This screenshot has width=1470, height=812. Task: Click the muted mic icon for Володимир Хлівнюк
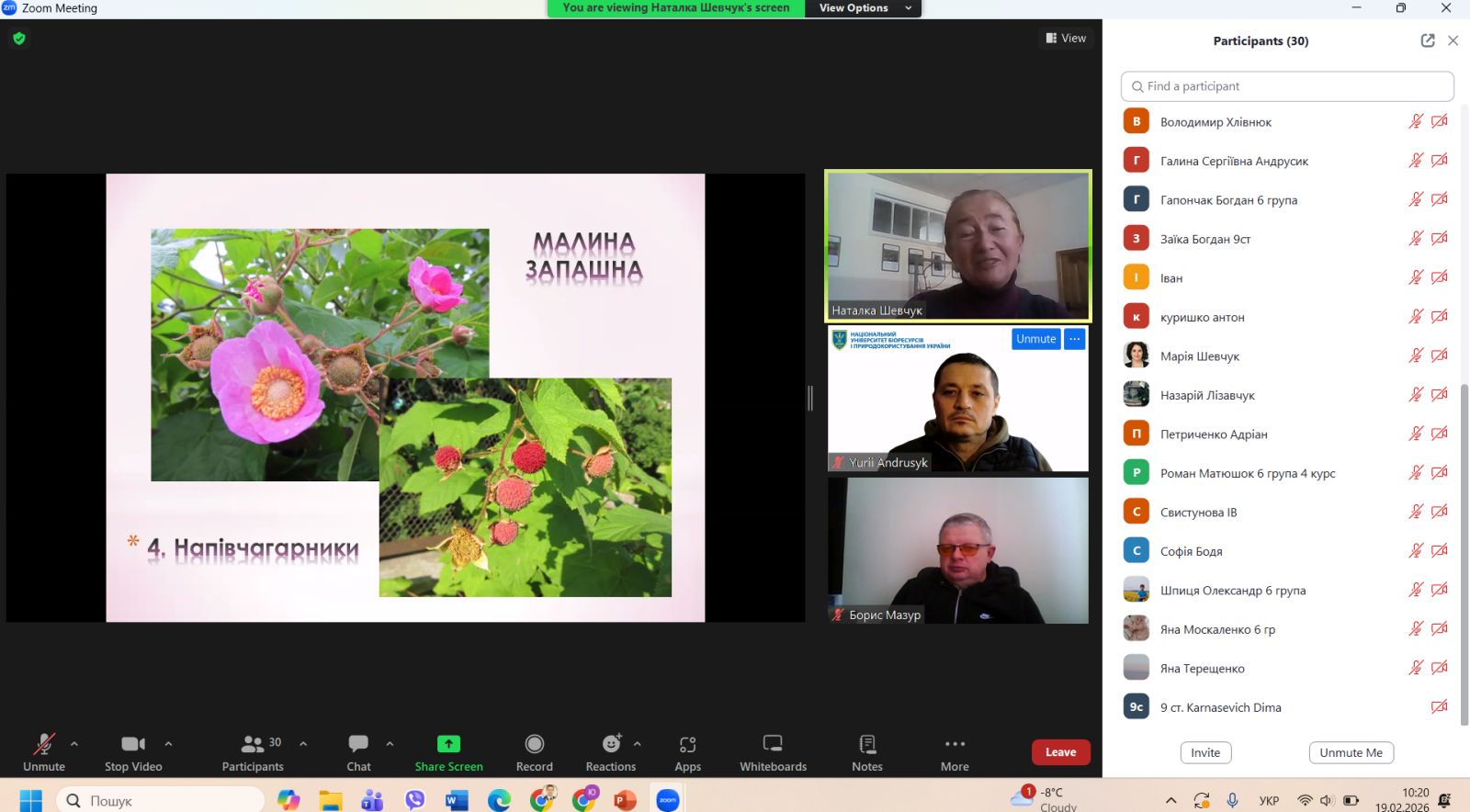[1416, 121]
